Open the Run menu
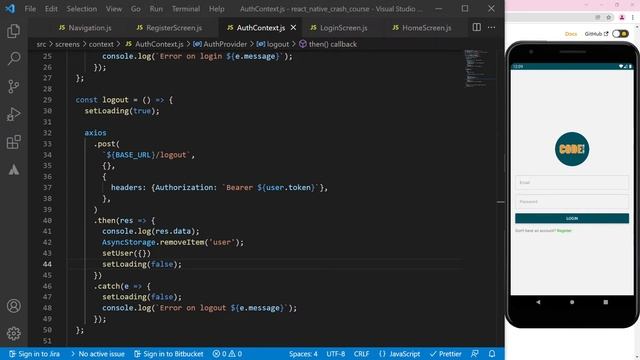This screenshot has width=640, height=360. click(x=156, y=9)
